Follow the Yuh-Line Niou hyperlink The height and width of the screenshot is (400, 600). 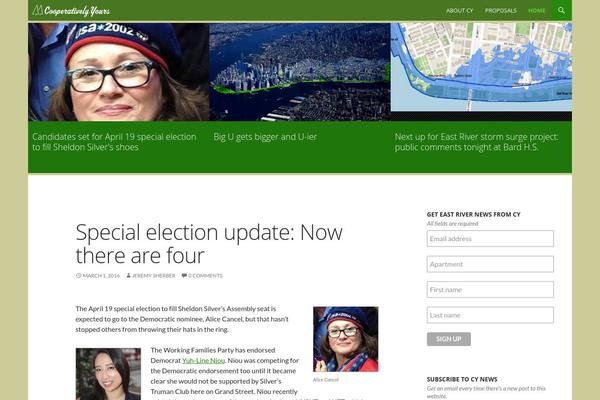pyautogui.click(x=203, y=361)
